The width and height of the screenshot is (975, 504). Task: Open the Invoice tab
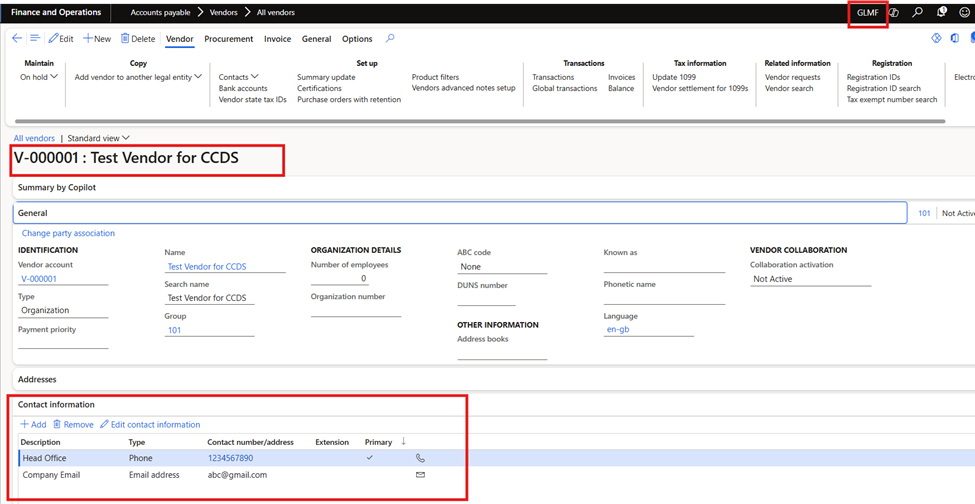(x=277, y=39)
